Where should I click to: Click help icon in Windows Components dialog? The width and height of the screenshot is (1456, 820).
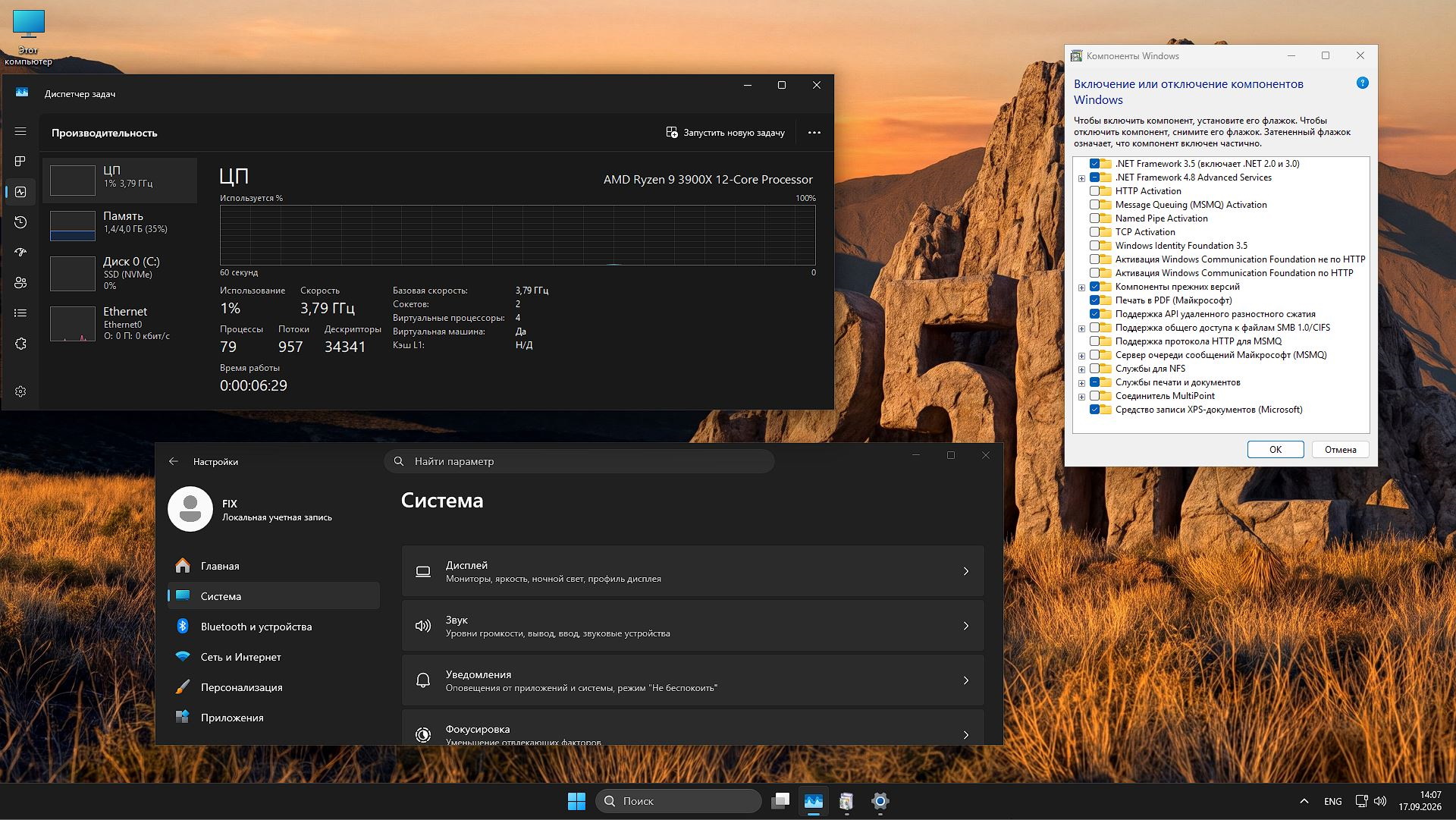pos(1362,83)
